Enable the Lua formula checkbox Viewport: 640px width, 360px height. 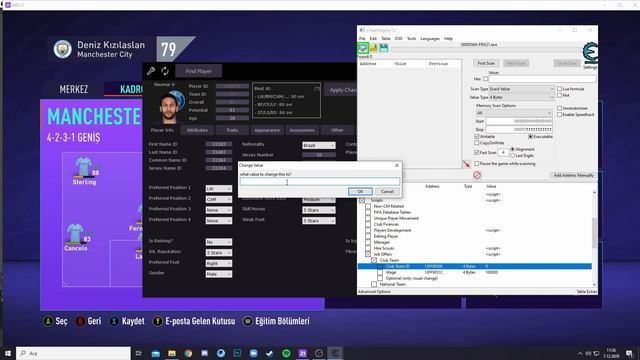coord(560,89)
